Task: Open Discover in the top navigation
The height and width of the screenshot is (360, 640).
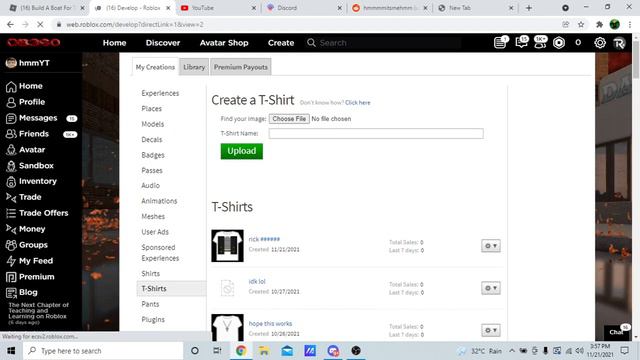Action: tap(163, 43)
